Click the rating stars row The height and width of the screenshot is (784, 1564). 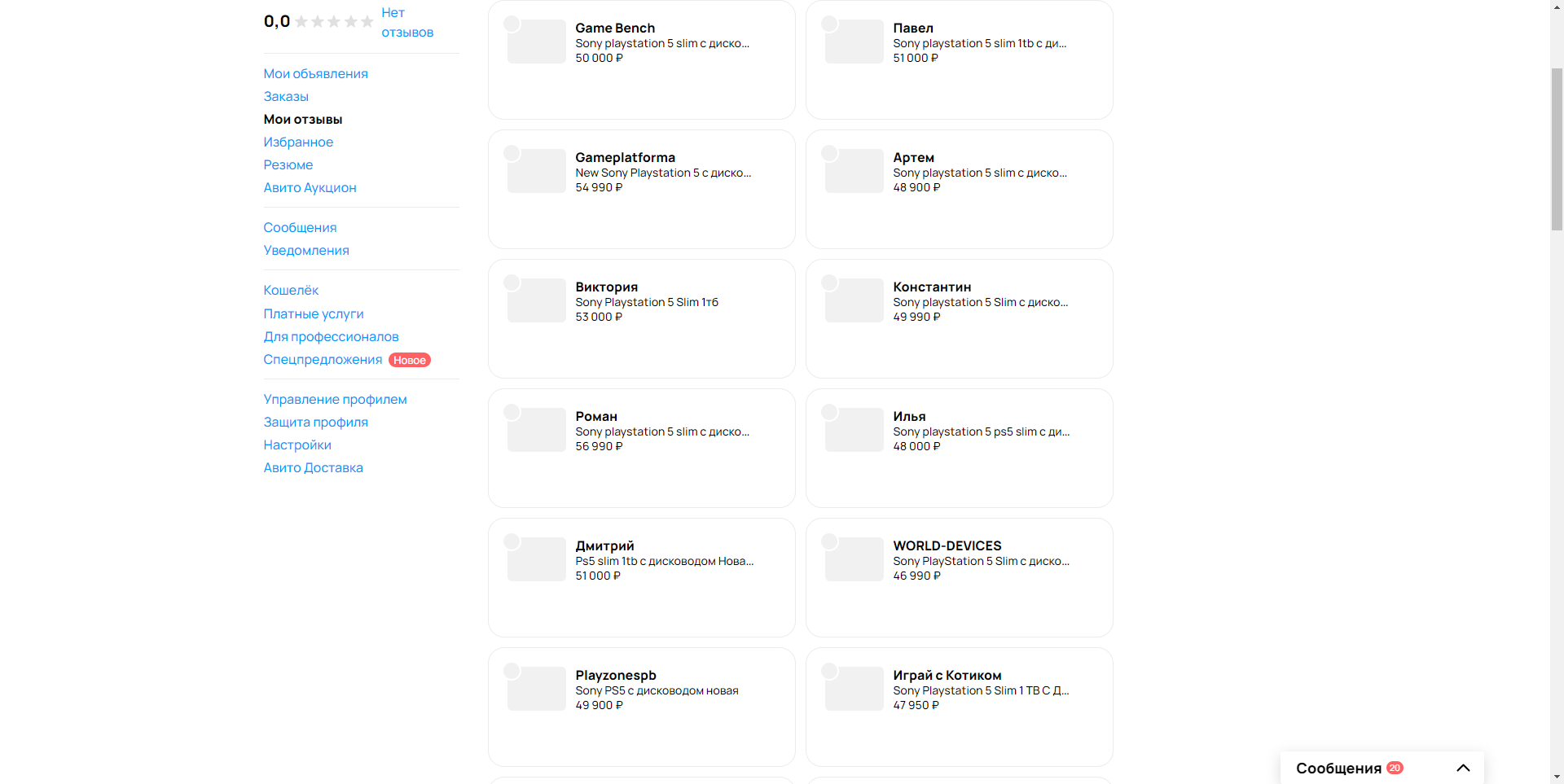(x=334, y=22)
